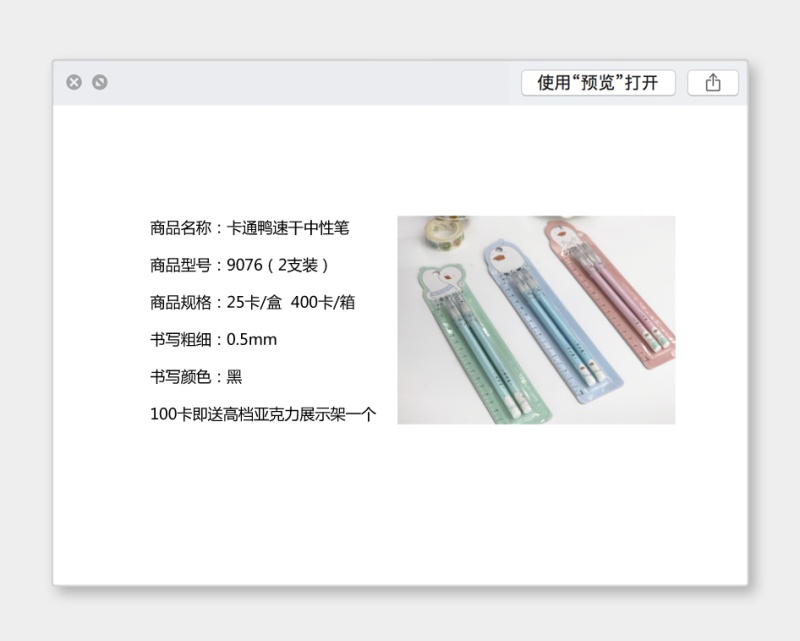800x641 pixels.
Task: Close the Quick Look preview window
Action: (74, 82)
